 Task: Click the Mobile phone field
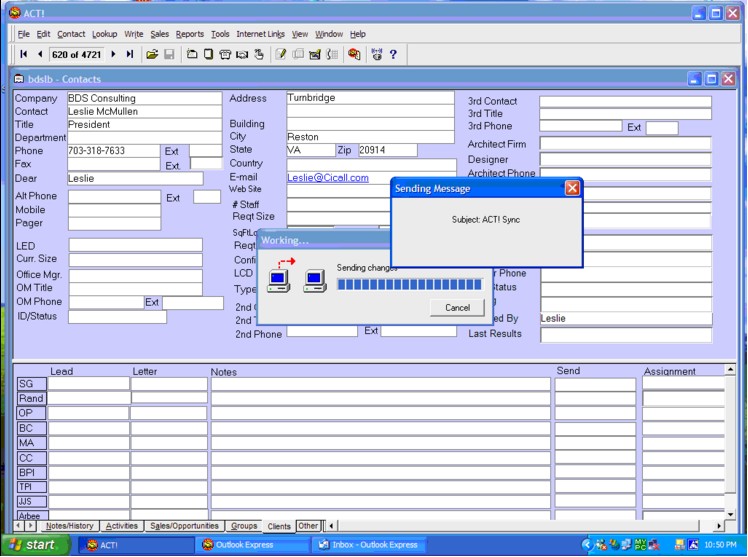[114, 210]
